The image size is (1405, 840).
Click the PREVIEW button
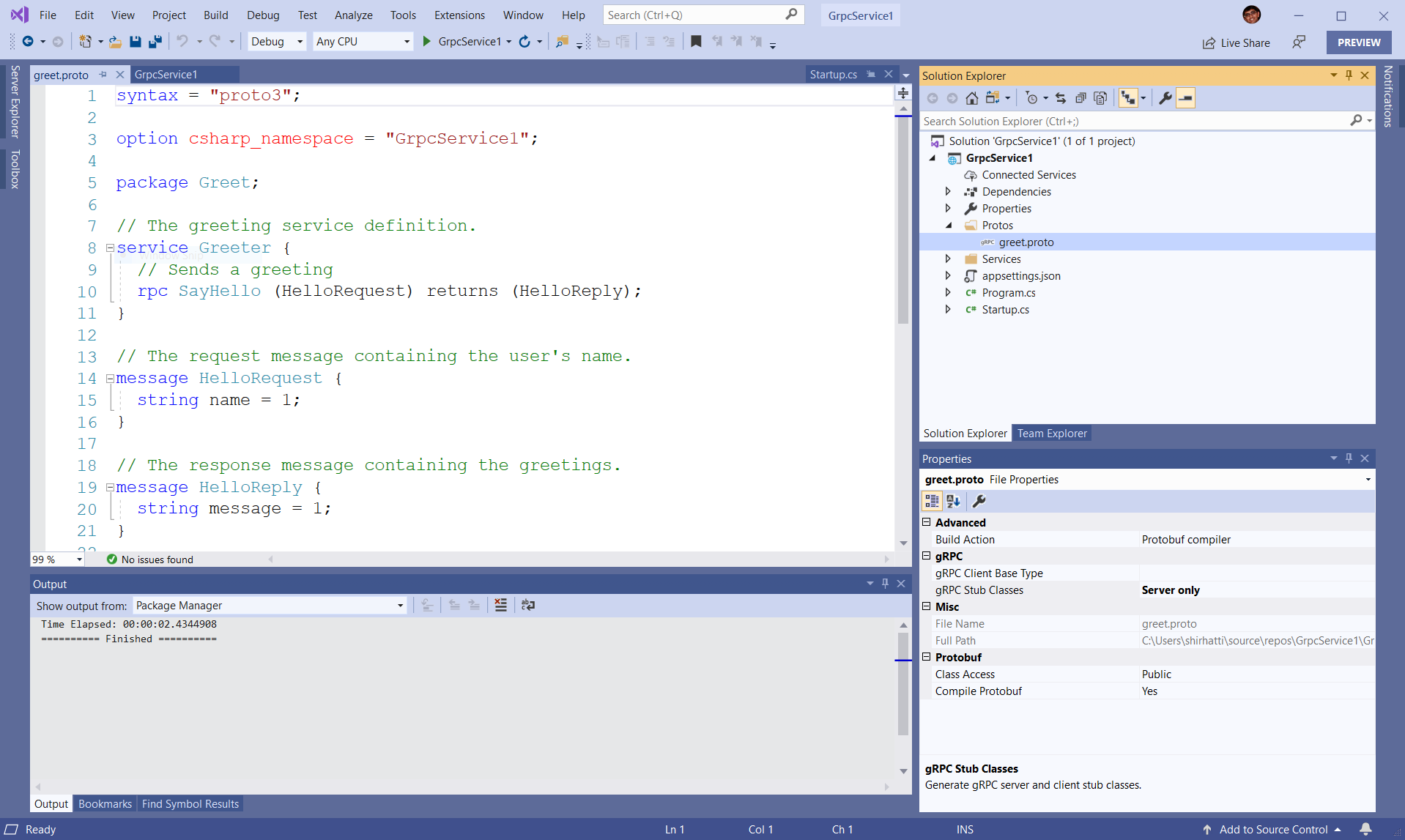pyautogui.click(x=1357, y=42)
